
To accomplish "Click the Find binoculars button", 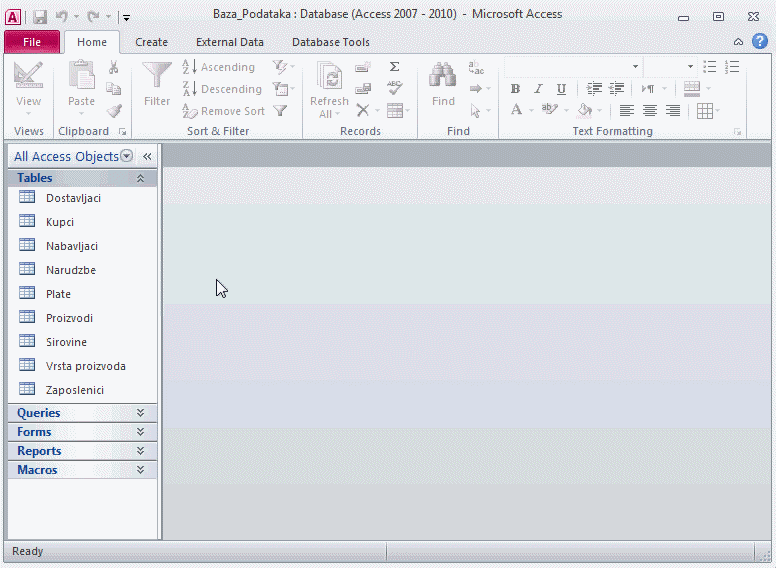I will 443,84.
